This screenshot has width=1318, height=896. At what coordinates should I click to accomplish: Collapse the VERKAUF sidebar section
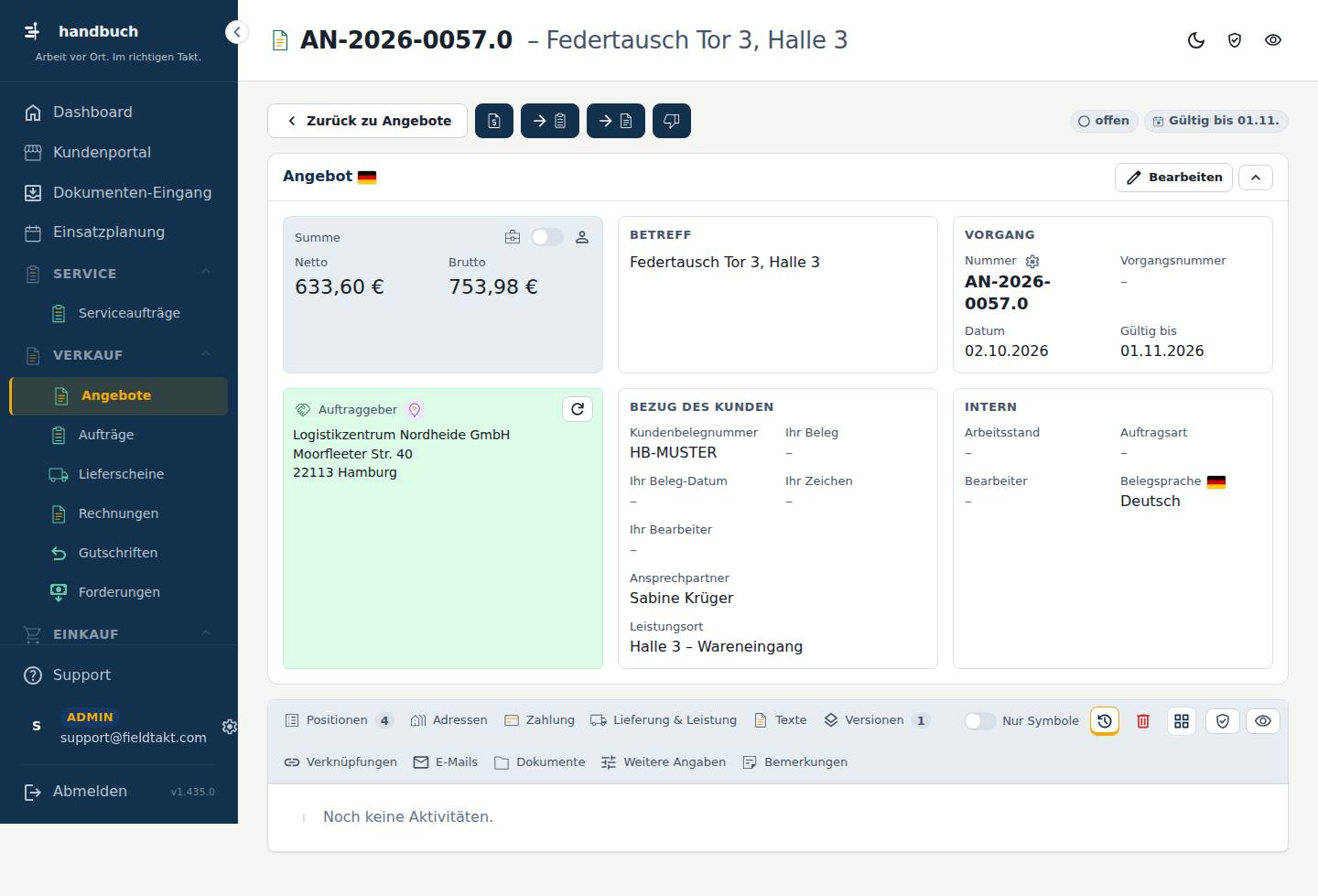point(206,354)
